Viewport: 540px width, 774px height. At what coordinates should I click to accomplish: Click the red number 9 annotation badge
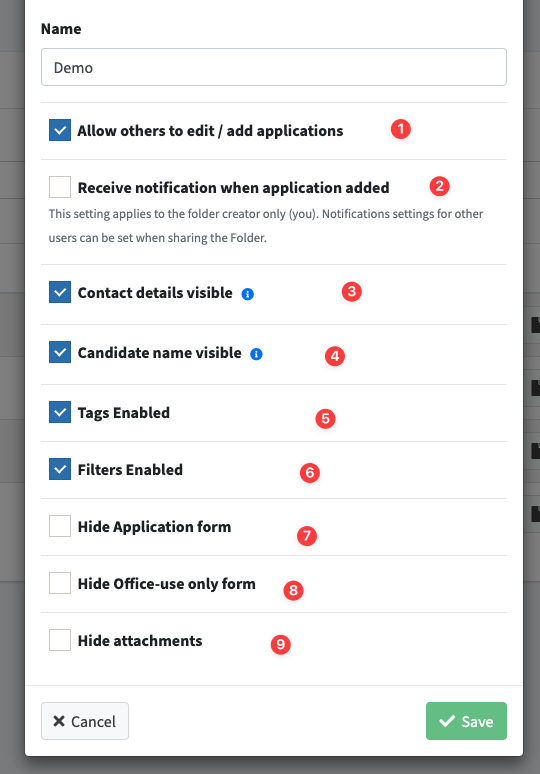(280, 644)
